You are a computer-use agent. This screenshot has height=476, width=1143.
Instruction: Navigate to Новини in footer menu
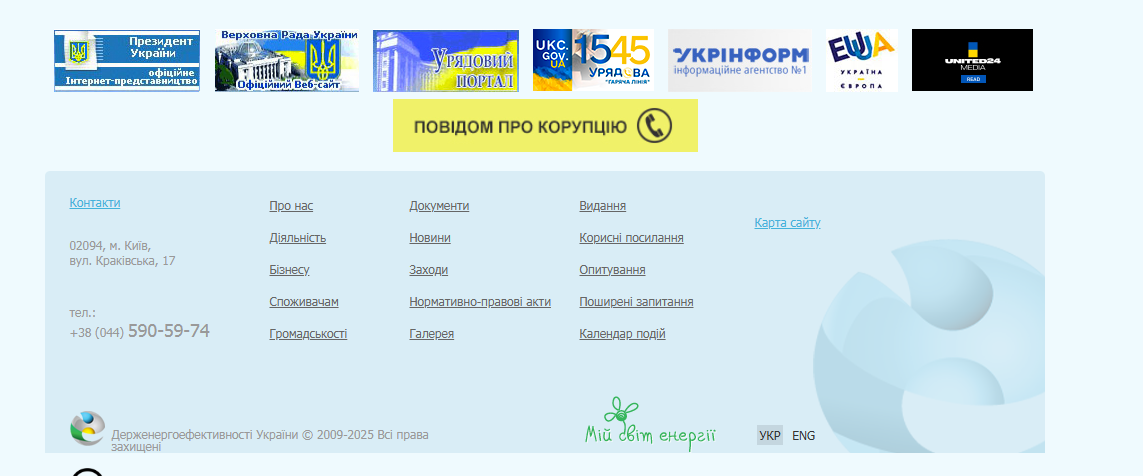click(430, 238)
